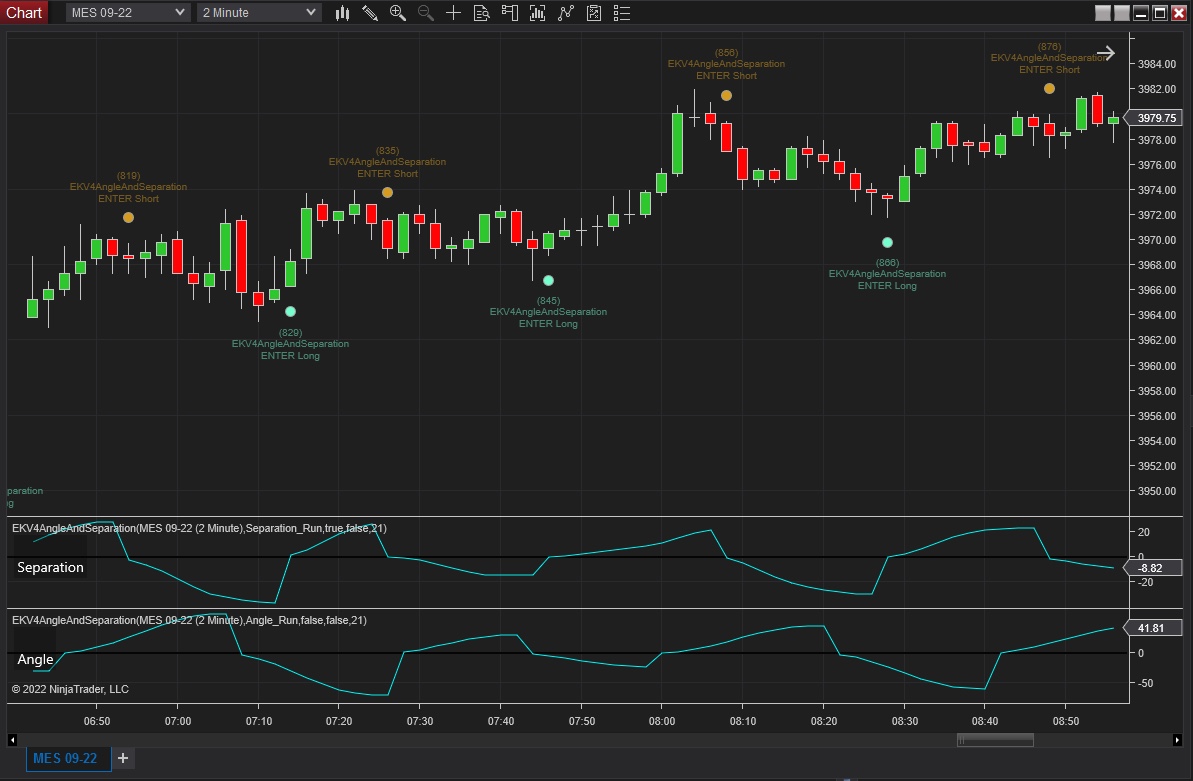Click the return-to-latest-bar arrow on chart
The height and width of the screenshot is (781, 1193).
(x=1106, y=53)
